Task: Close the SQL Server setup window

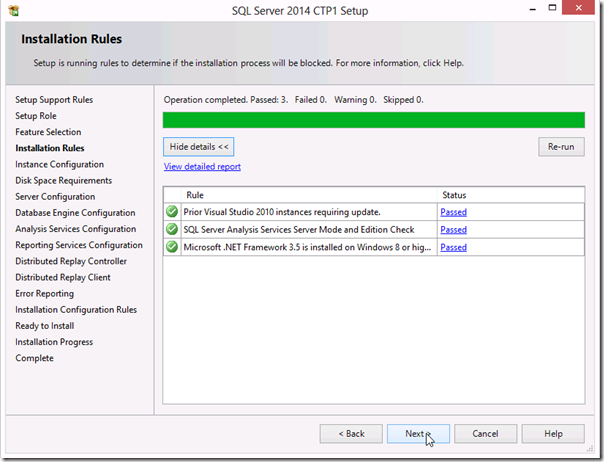Action: (578, 8)
